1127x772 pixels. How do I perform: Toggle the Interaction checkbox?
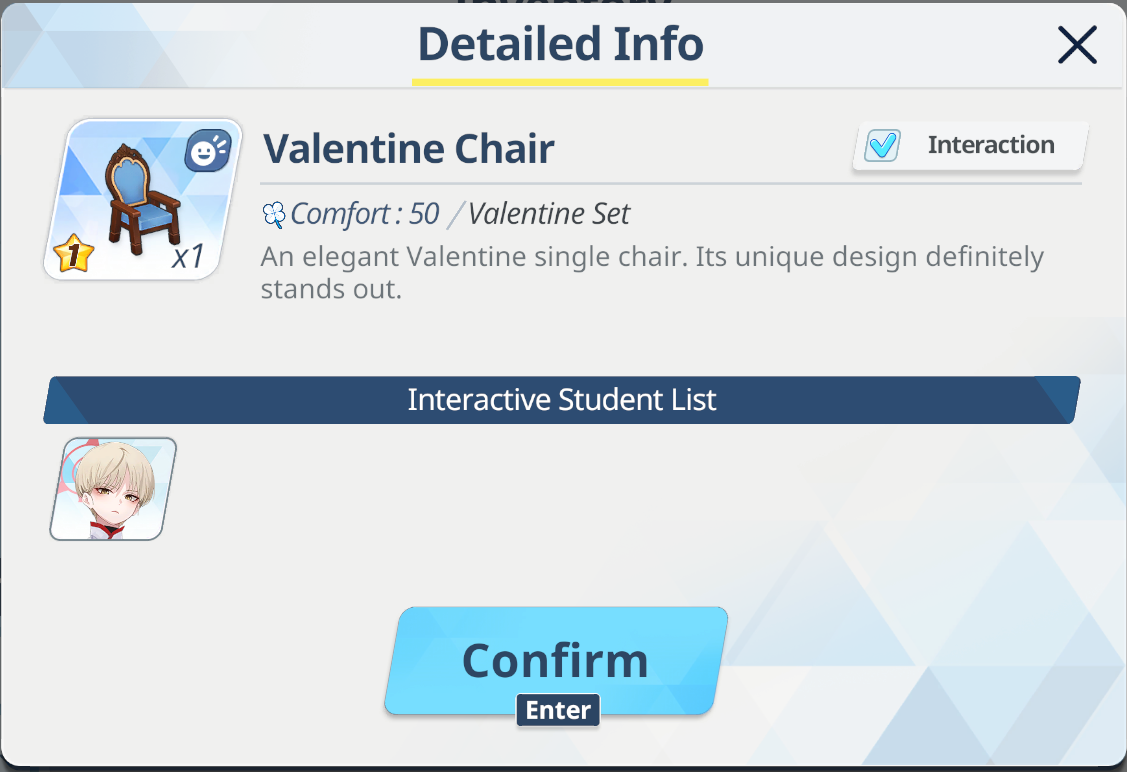[882, 145]
